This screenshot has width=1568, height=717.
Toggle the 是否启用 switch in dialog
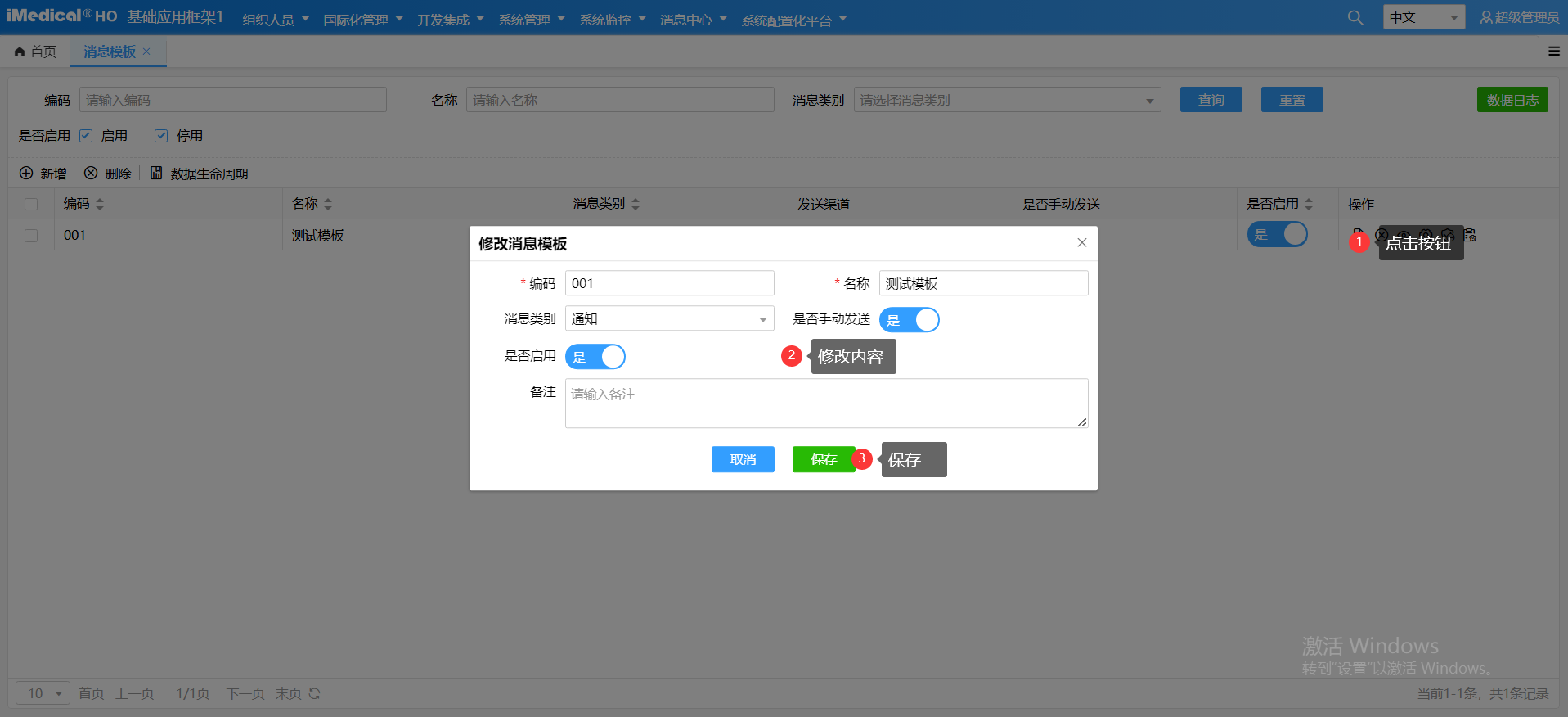[x=595, y=357]
